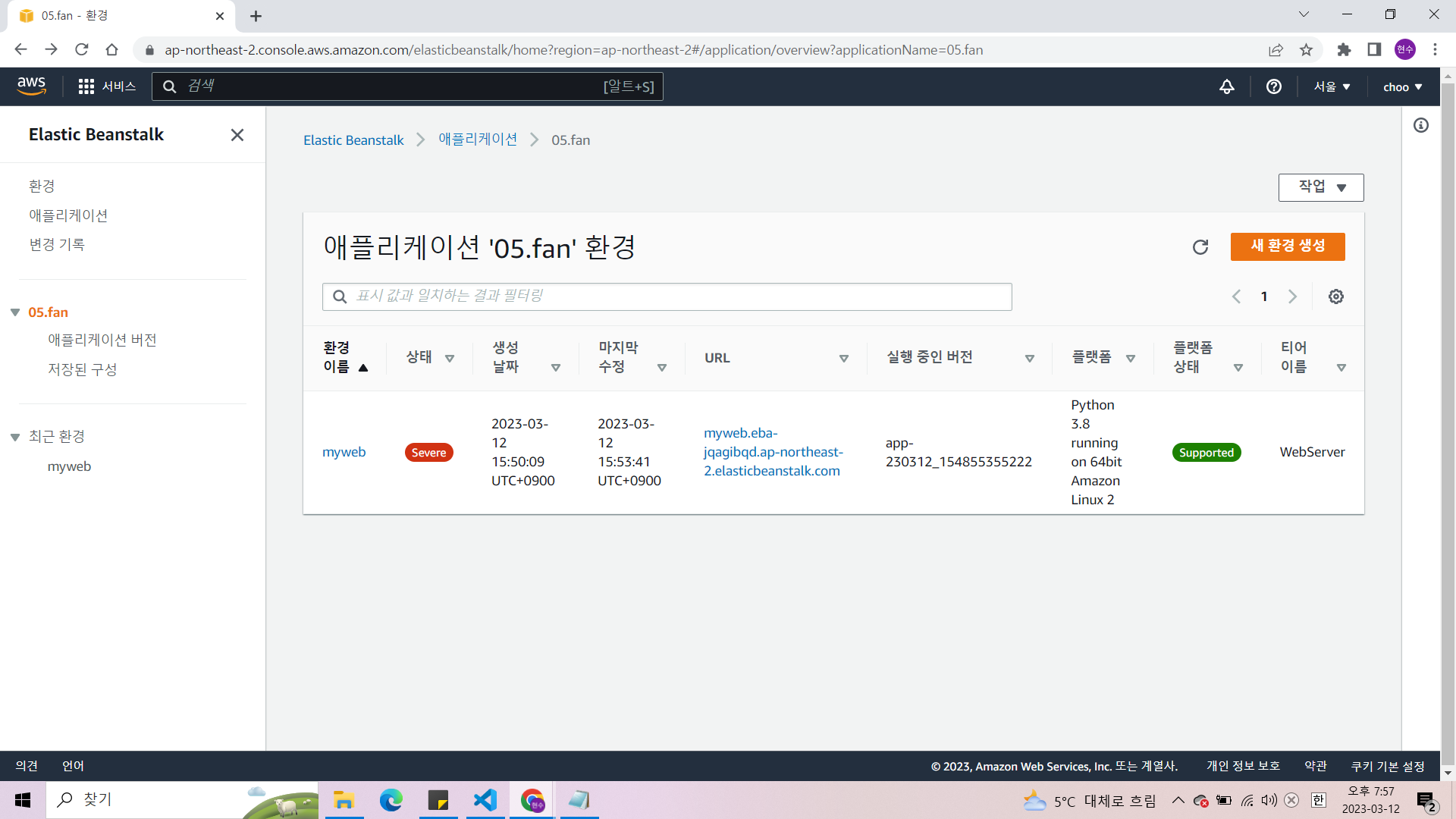Go to browser home page

(x=111, y=49)
